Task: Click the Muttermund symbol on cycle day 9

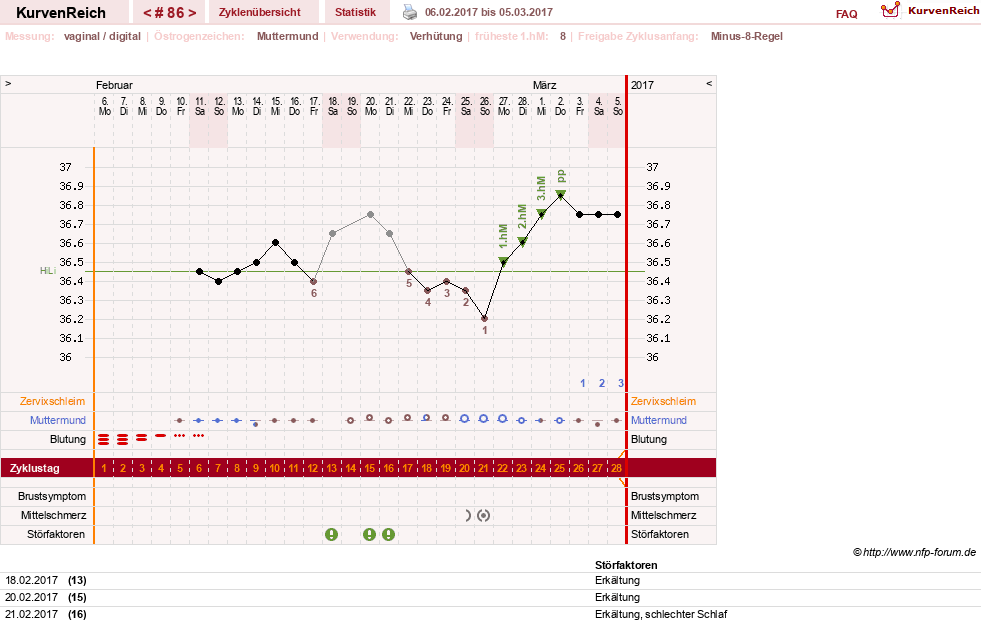Action: pos(255,422)
